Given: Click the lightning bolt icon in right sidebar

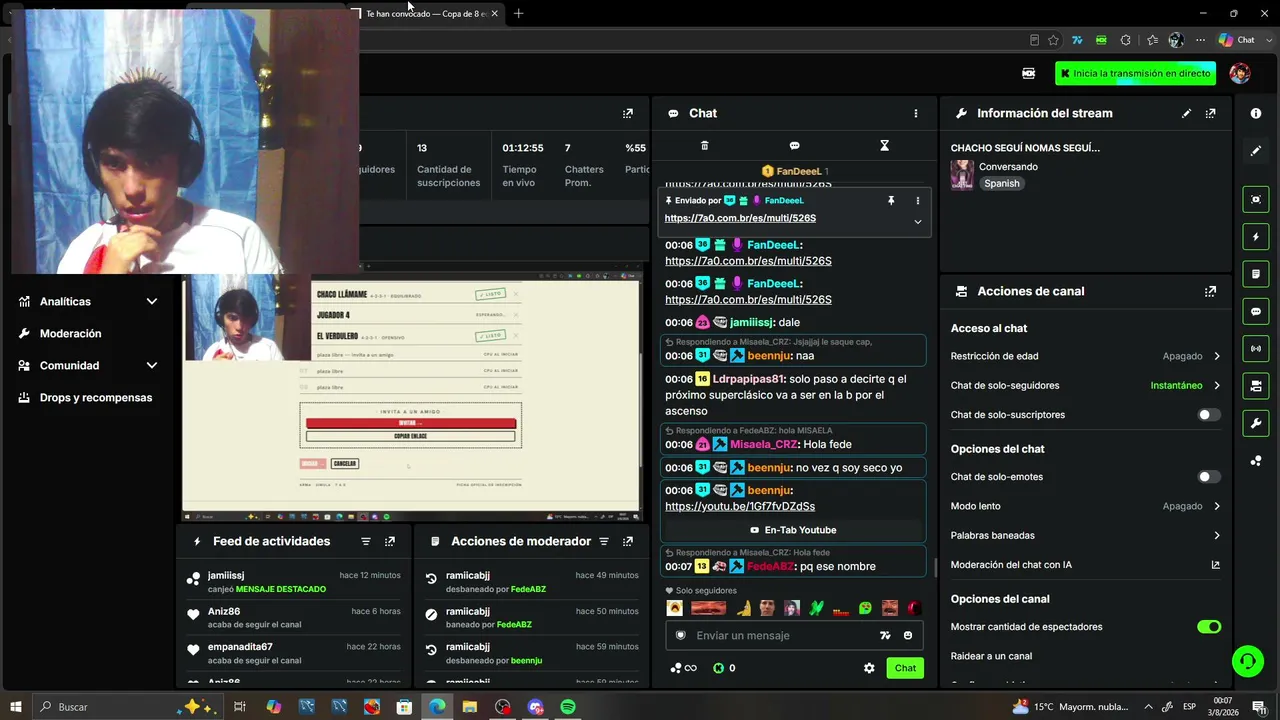Looking at the screenshot, I should pos(1256,237).
